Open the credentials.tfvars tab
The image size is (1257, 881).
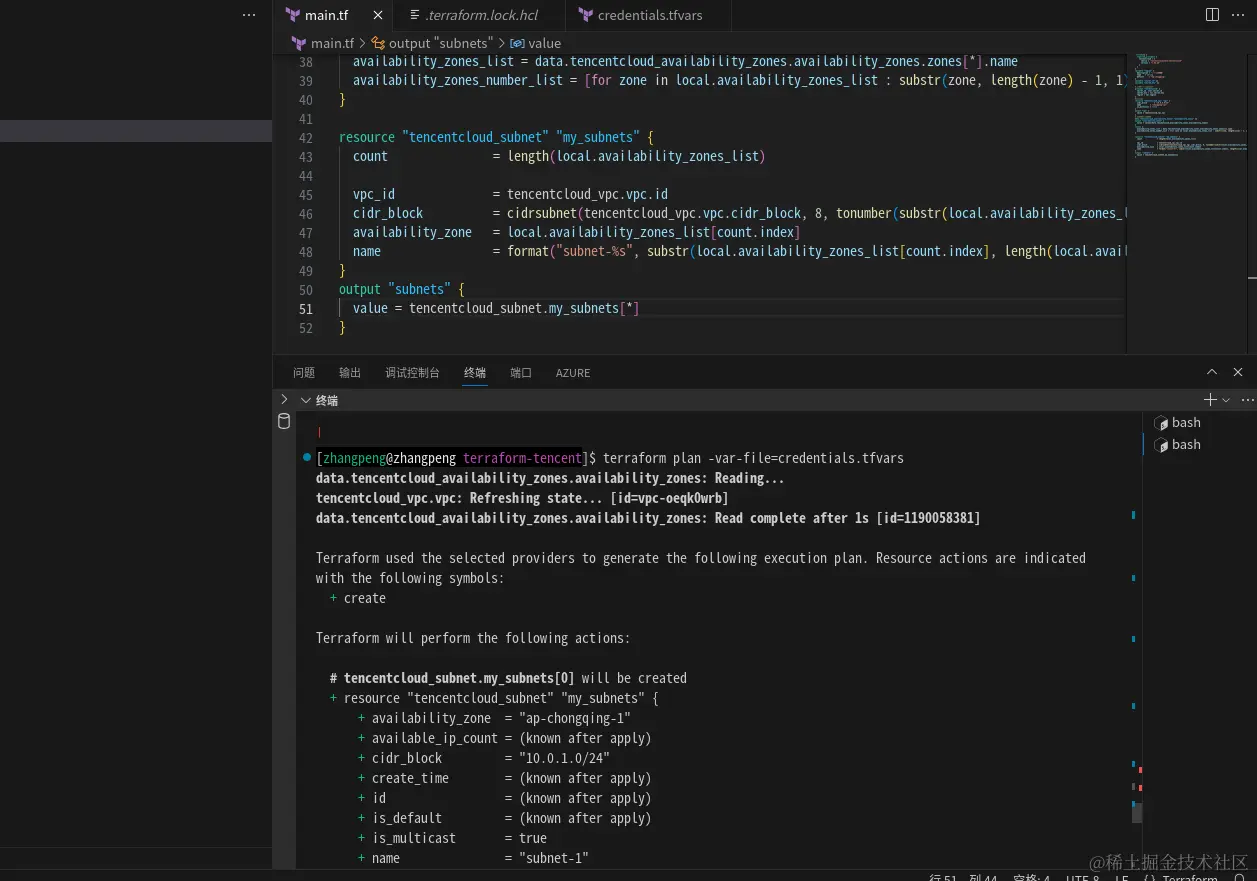click(650, 15)
